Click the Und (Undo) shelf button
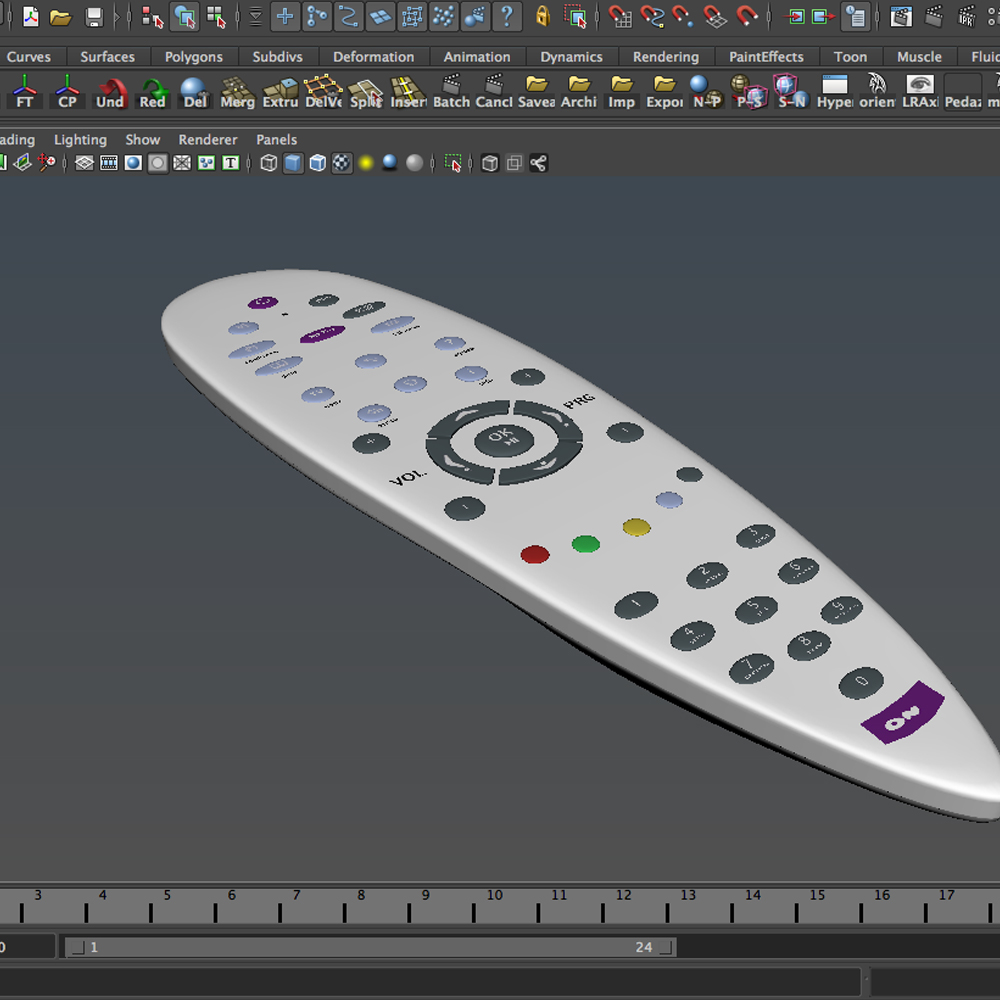 click(x=110, y=95)
